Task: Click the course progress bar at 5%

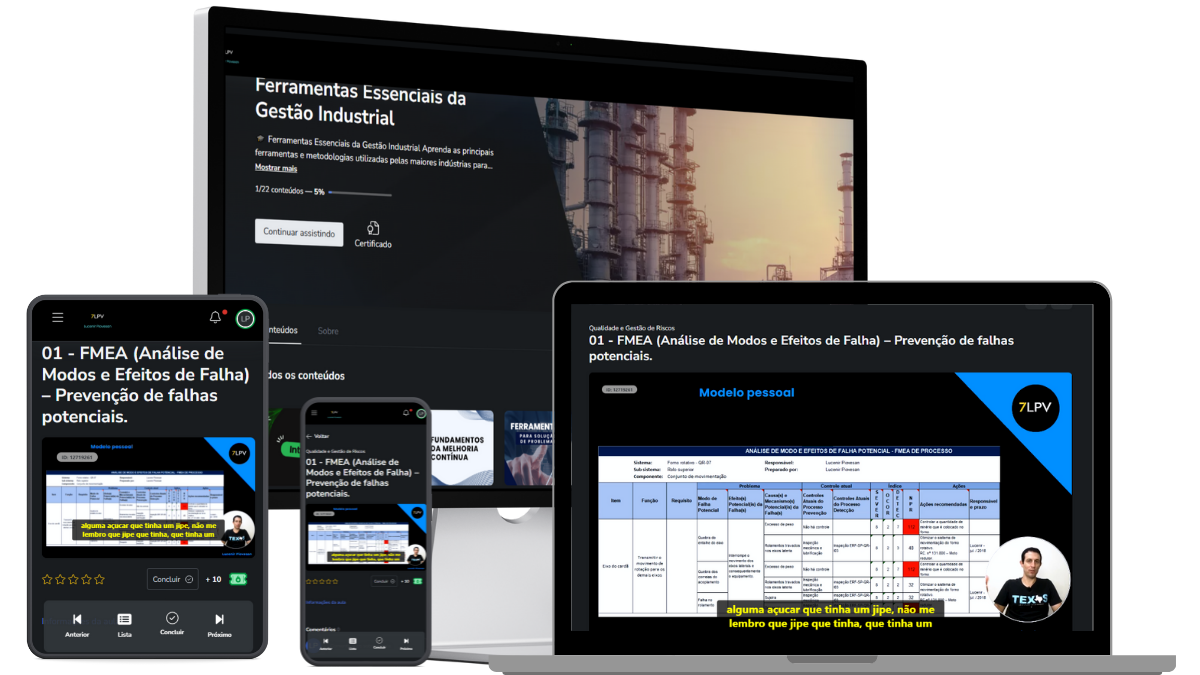Action: coord(359,192)
